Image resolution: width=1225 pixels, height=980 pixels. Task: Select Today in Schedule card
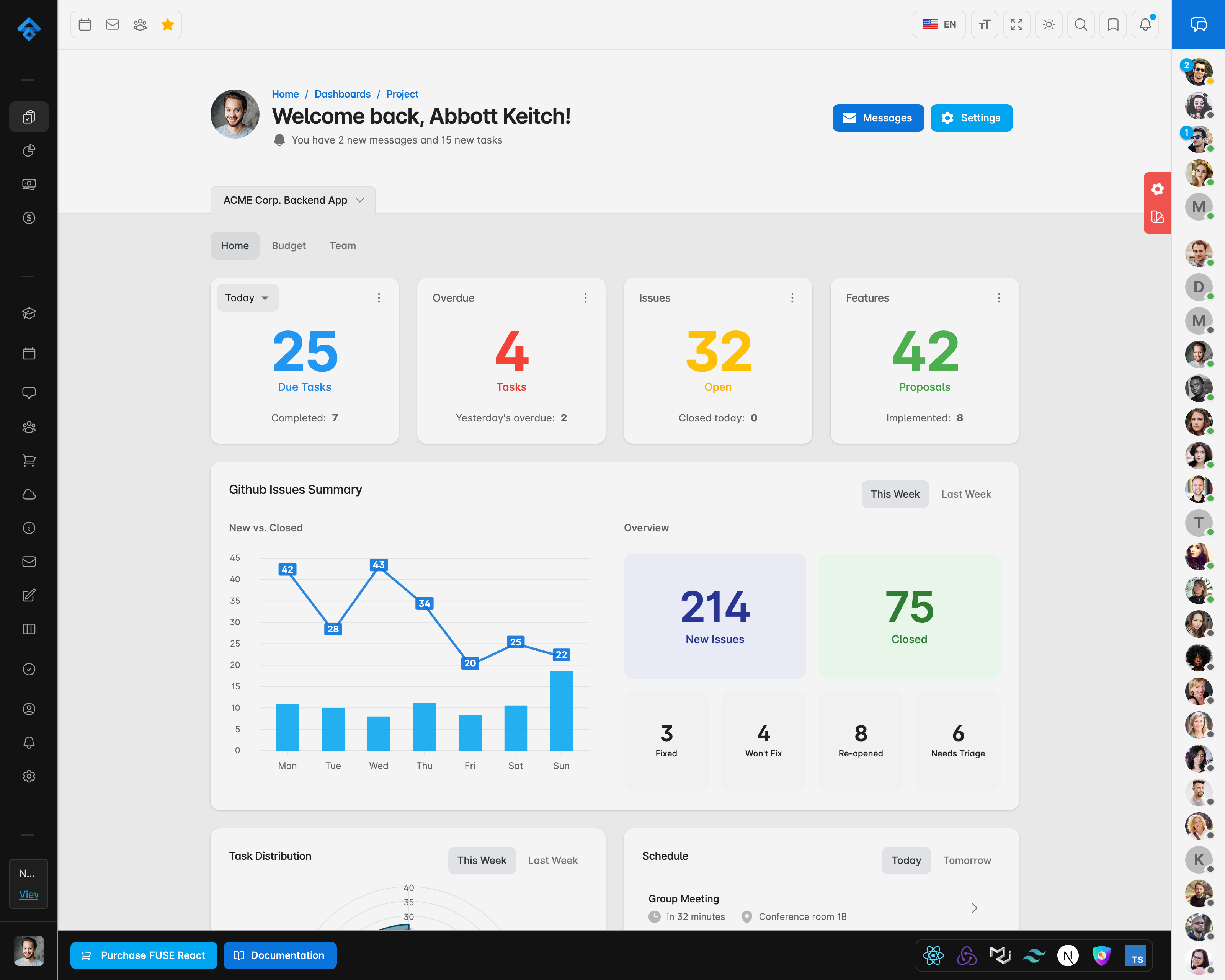(x=906, y=860)
